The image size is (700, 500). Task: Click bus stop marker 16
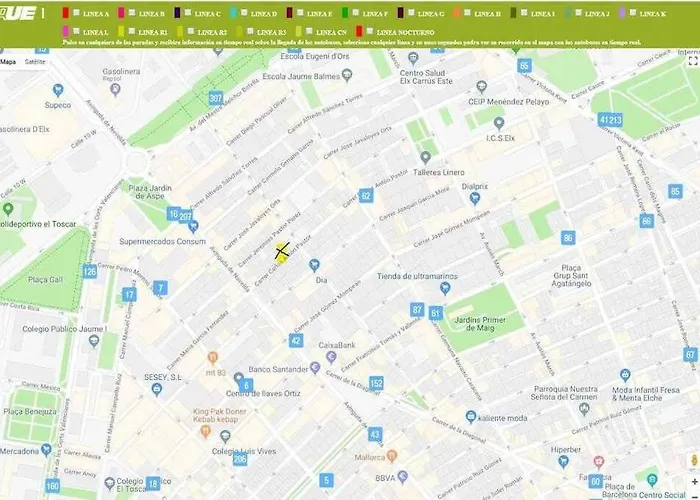[174, 214]
